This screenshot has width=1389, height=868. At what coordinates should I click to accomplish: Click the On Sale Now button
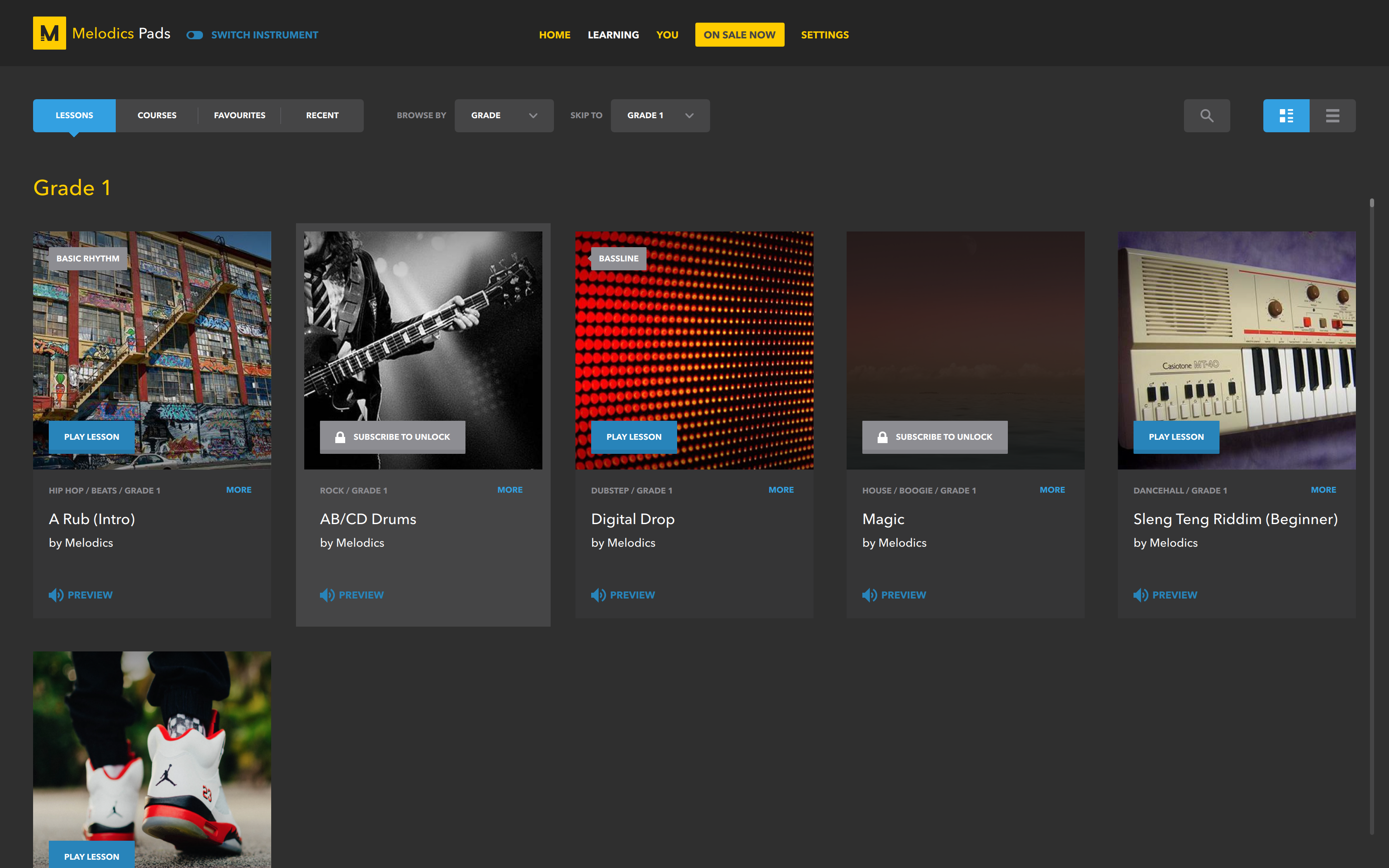tap(739, 35)
